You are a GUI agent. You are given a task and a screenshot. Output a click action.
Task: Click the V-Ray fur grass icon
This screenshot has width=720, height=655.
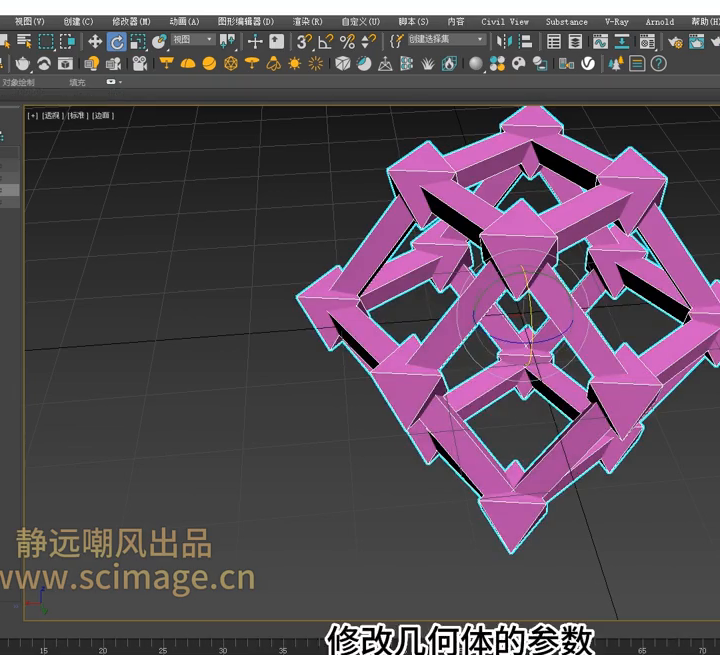[x=428, y=63]
